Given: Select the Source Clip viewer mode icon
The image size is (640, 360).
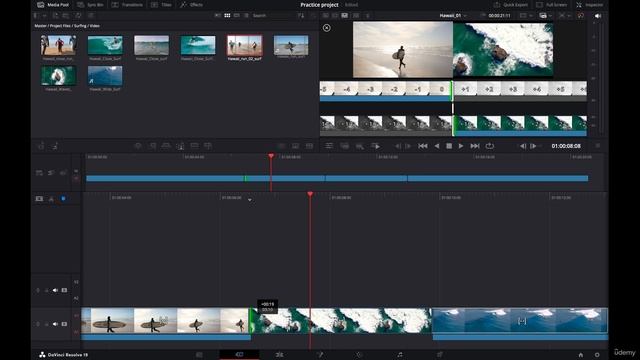Looking at the screenshot, I should (325, 16).
